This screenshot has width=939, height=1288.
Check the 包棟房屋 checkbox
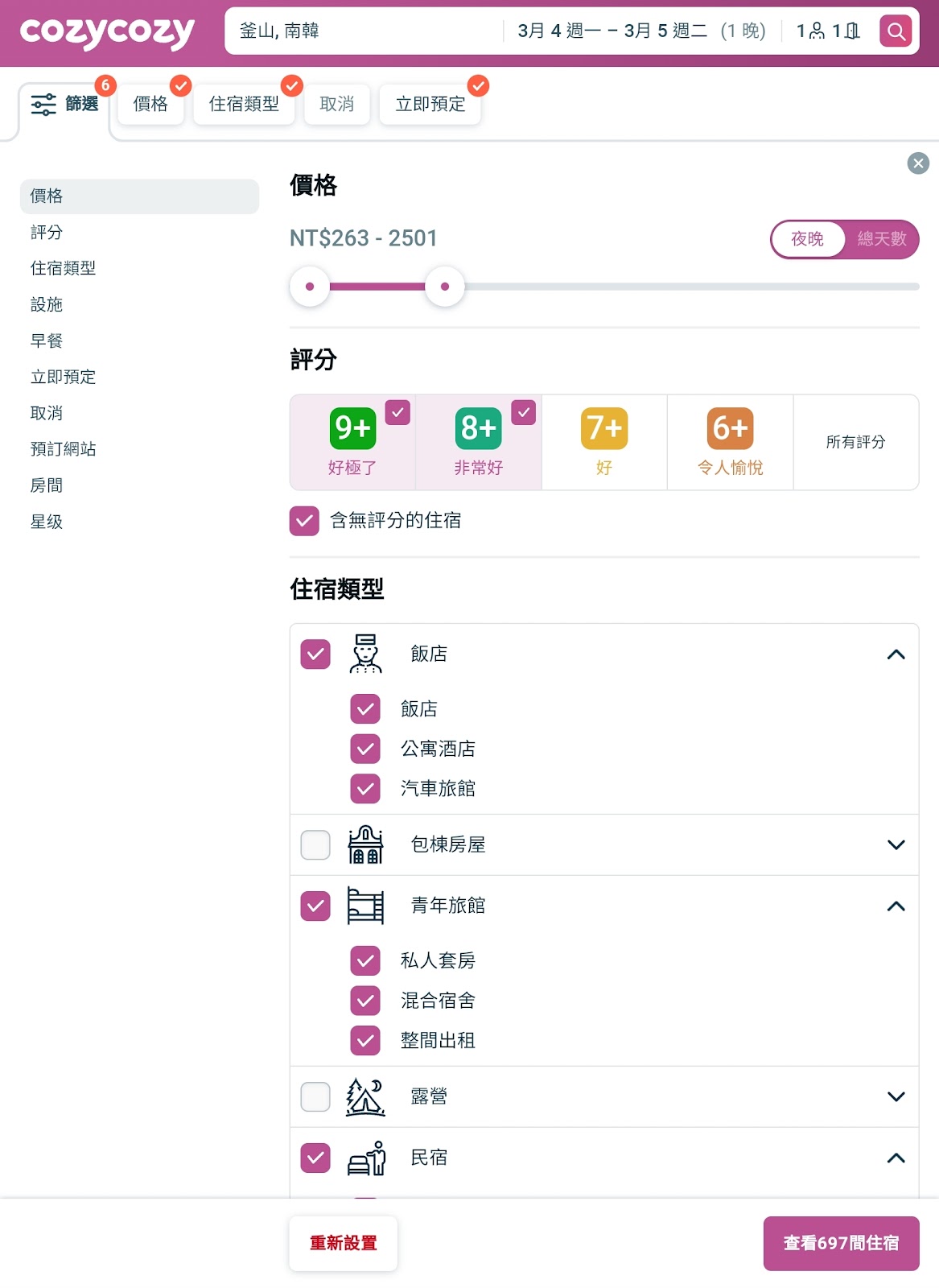(315, 845)
